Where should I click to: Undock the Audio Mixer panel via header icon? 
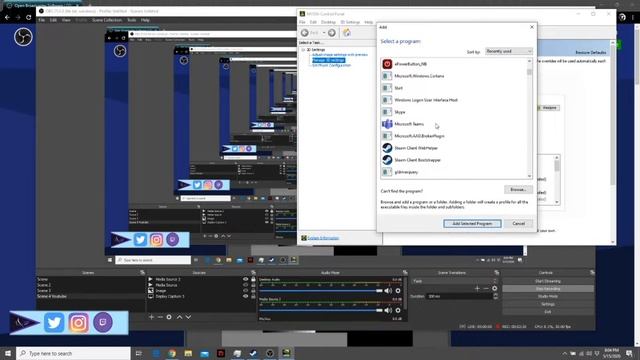(405, 272)
